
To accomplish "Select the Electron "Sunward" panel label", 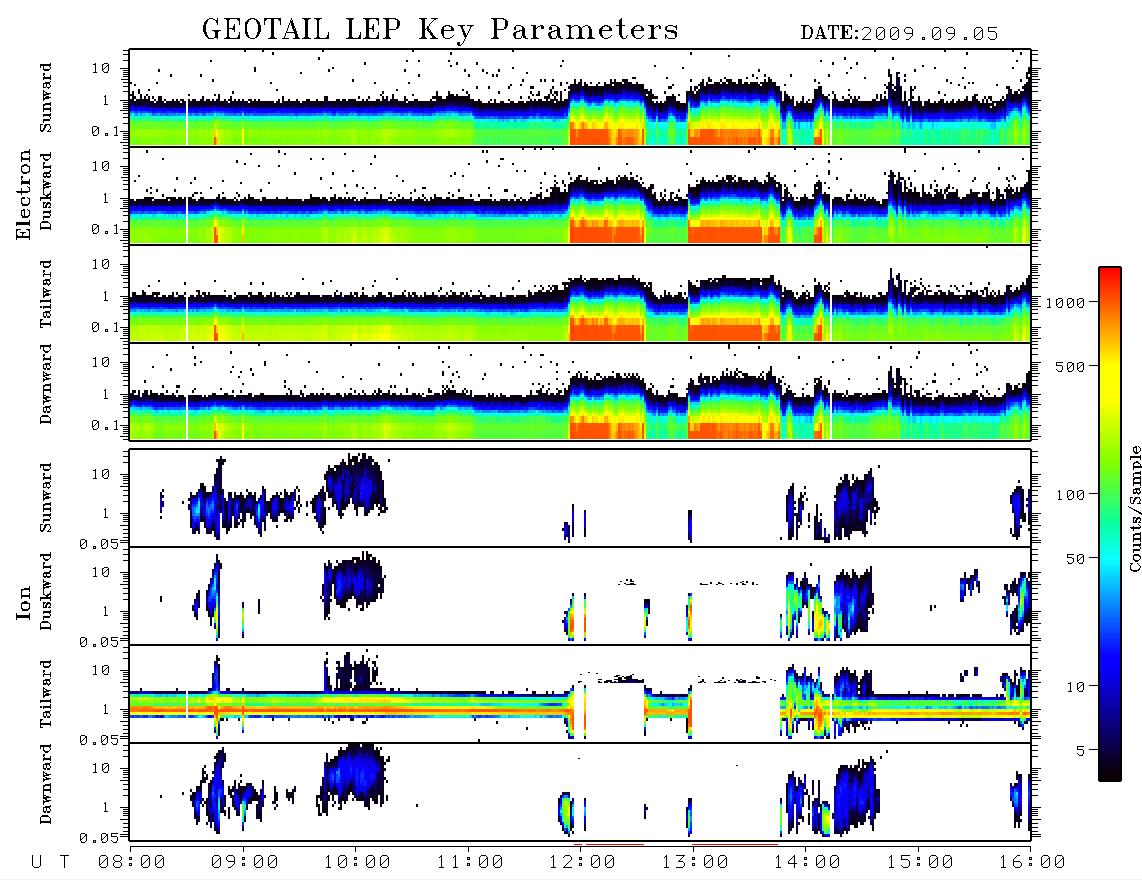I will [46, 98].
